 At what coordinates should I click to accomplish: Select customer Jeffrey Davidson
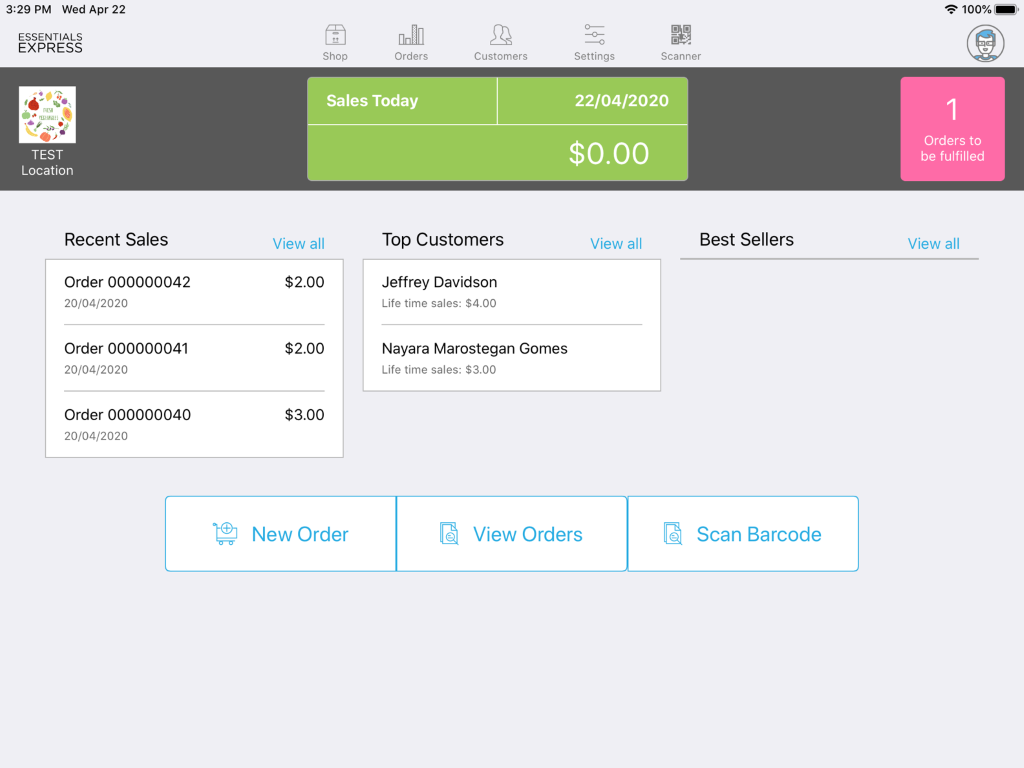tap(511, 292)
